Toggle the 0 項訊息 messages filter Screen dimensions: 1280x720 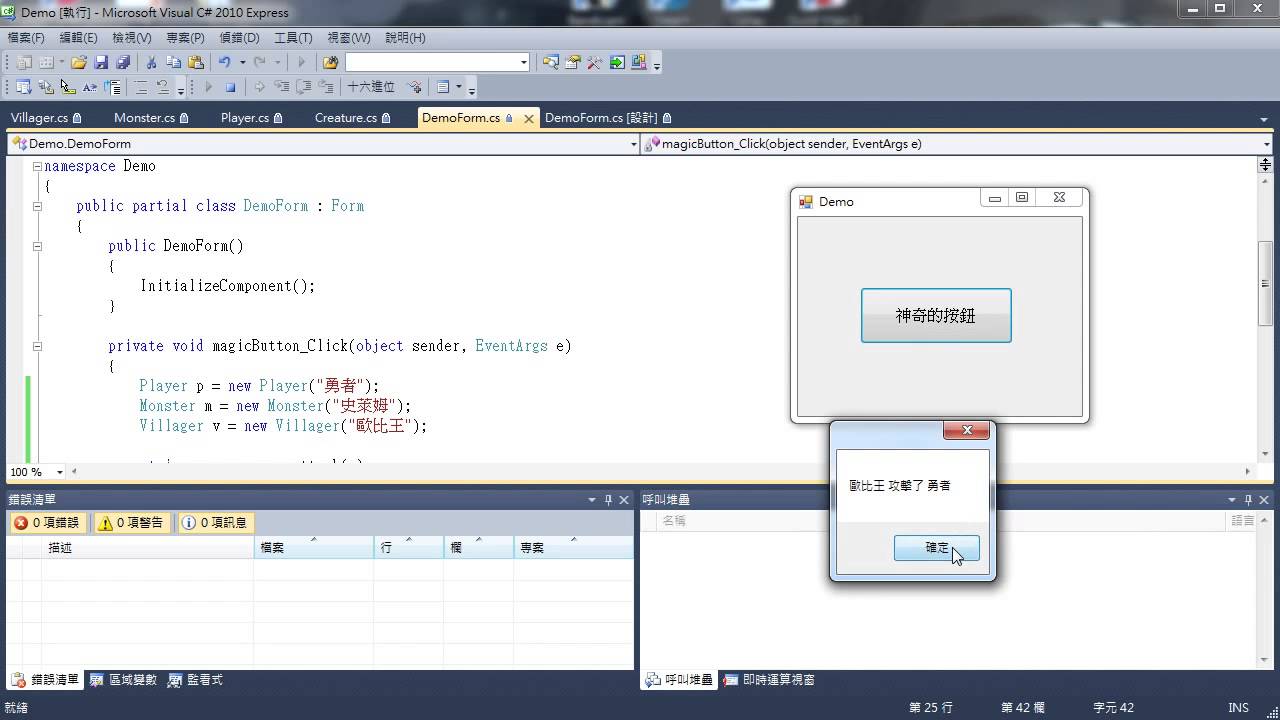[x=215, y=522]
